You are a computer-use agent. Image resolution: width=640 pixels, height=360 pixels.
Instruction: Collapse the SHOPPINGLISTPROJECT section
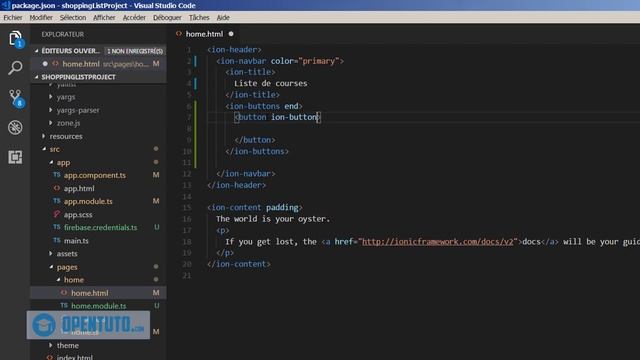click(x=37, y=77)
